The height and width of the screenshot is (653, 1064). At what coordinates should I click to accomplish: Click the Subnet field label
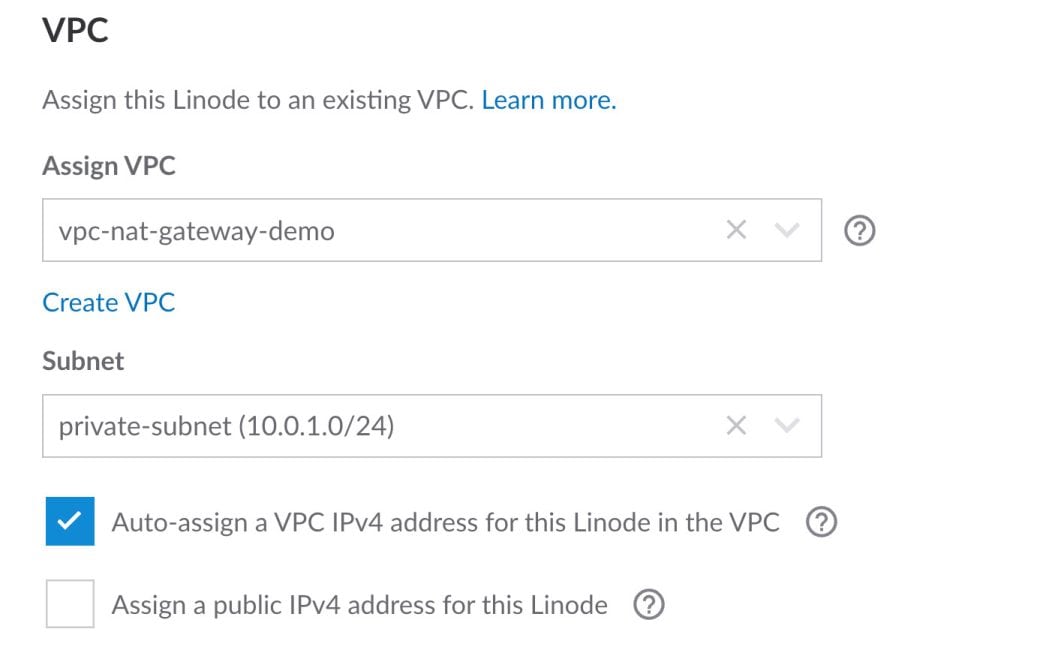click(83, 361)
